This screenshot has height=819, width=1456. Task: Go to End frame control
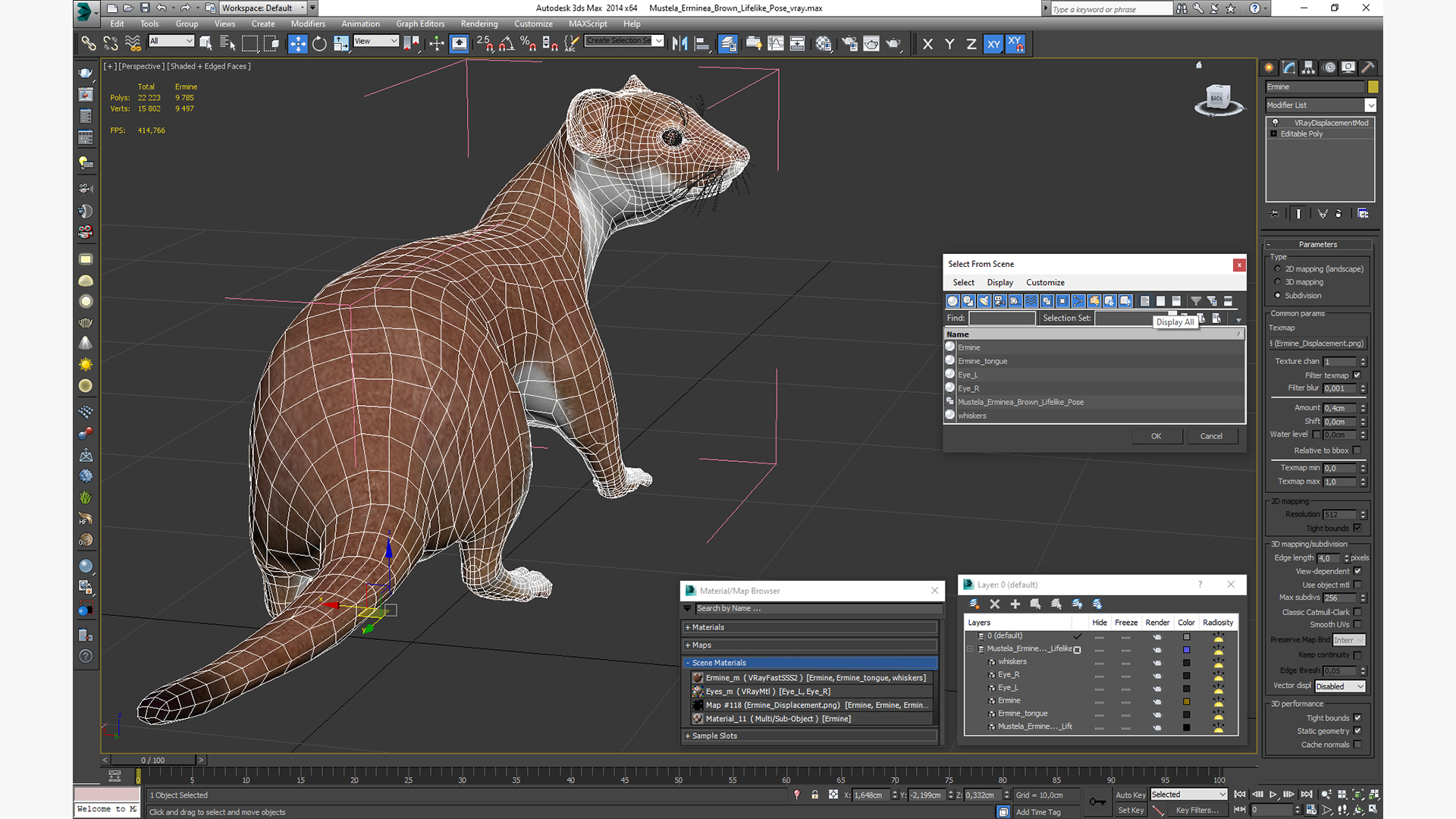[1306, 795]
